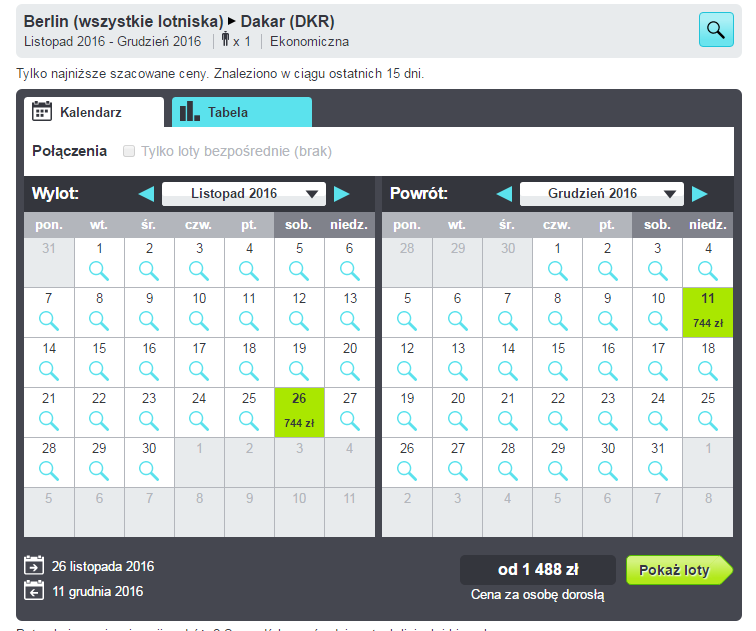The image size is (756, 631).
Task: Toggle 'Tylko loty bezpośrednie' checkbox
Action: pos(129,151)
